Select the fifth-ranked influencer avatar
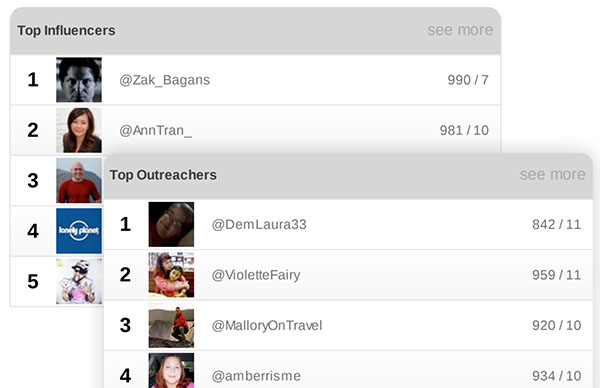Viewport: 600px width, 388px height. [x=79, y=281]
